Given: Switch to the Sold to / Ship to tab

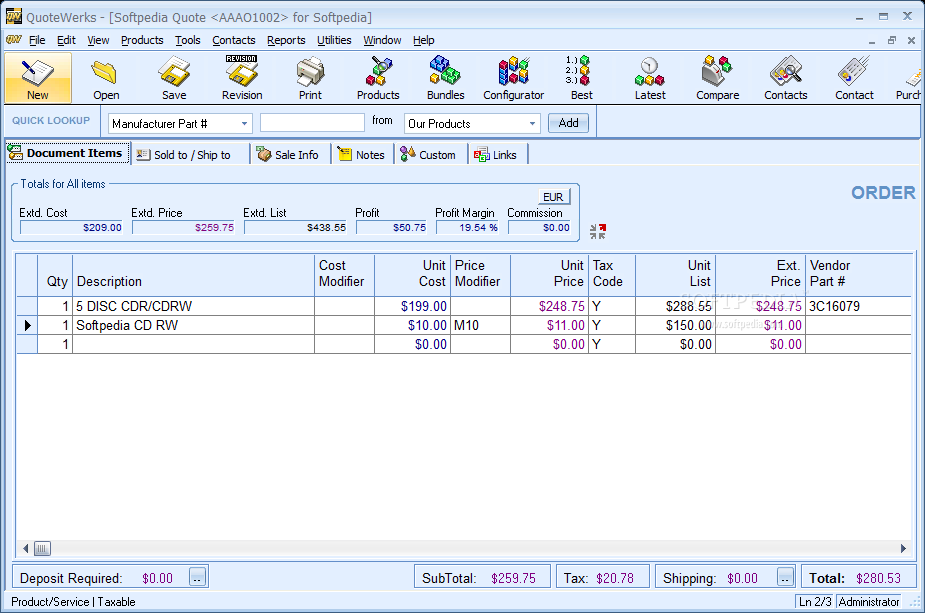Looking at the screenshot, I should [191, 155].
